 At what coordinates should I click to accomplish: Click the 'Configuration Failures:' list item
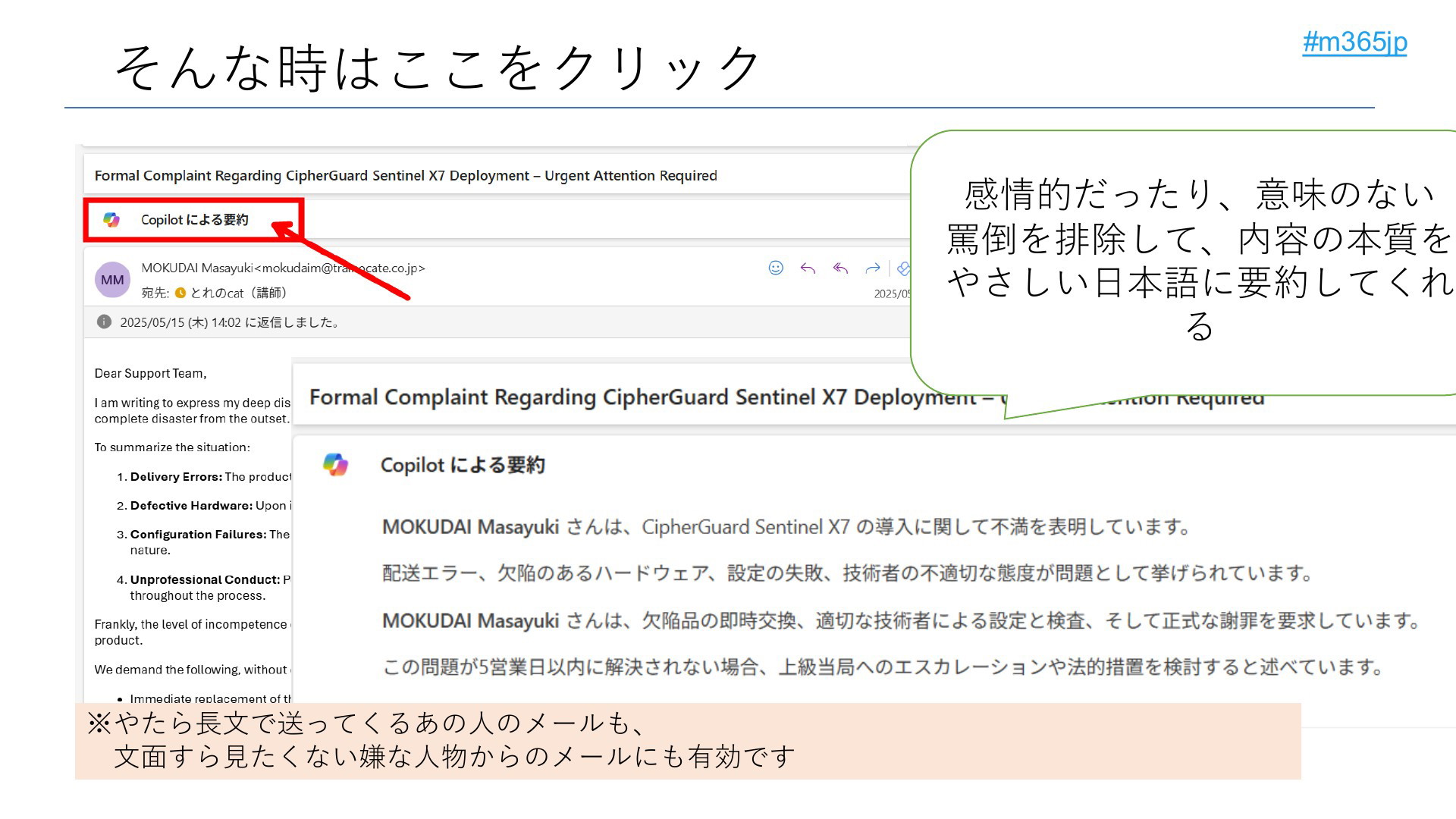(205, 542)
